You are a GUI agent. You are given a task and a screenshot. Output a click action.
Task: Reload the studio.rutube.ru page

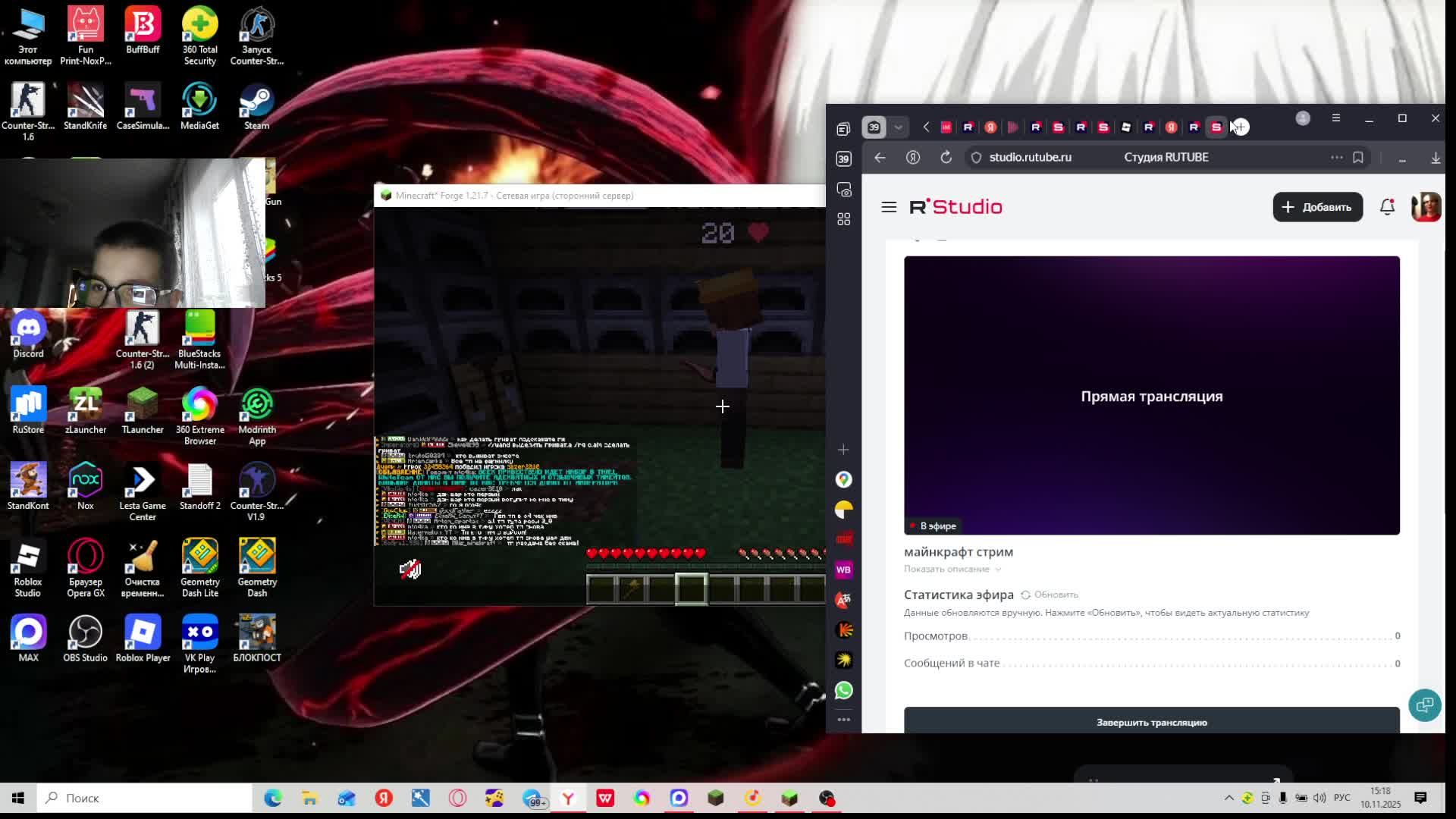click(x=946, y=157)
